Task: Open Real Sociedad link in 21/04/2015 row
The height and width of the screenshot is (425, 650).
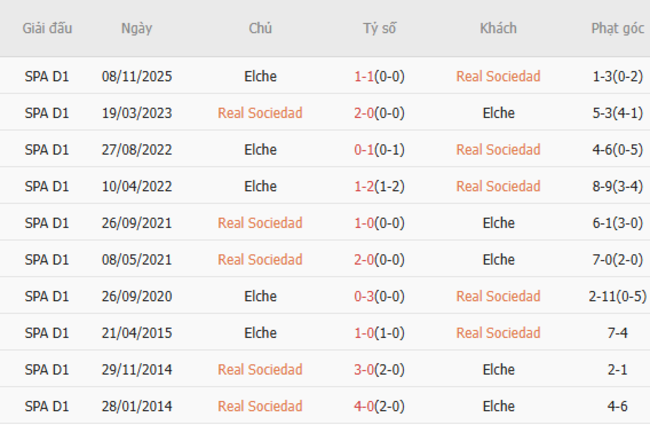Action: pos(498,333)
